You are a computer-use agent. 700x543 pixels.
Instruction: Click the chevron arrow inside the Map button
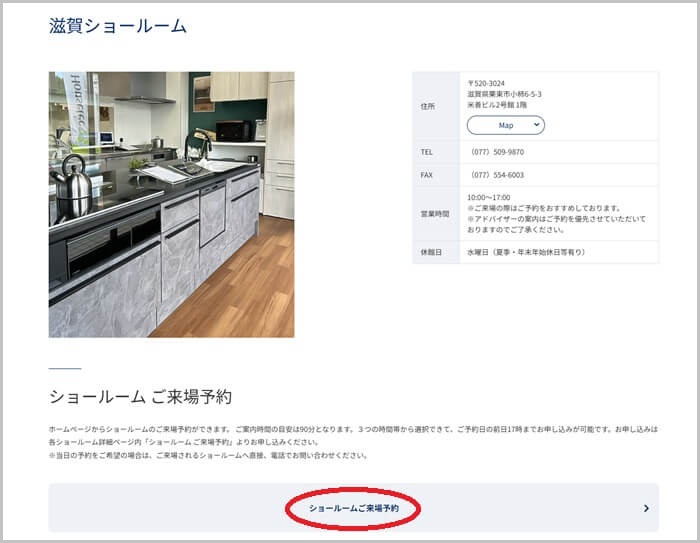click(538, 125)
